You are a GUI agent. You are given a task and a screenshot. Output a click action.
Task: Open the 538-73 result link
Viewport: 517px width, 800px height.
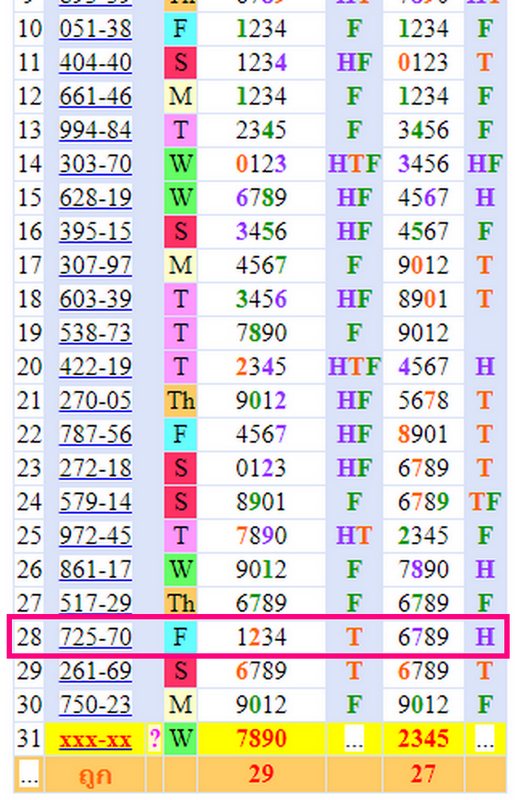[95, 333]
